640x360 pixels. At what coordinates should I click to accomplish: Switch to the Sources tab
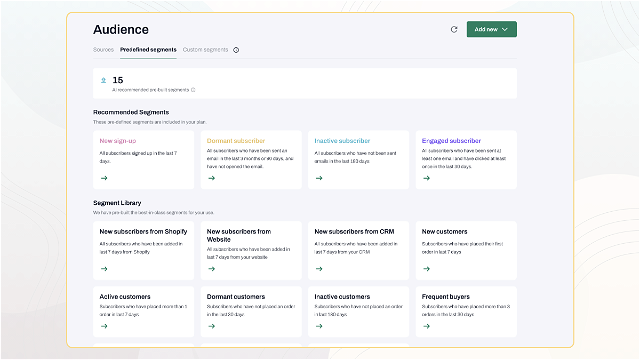point(103,49)
